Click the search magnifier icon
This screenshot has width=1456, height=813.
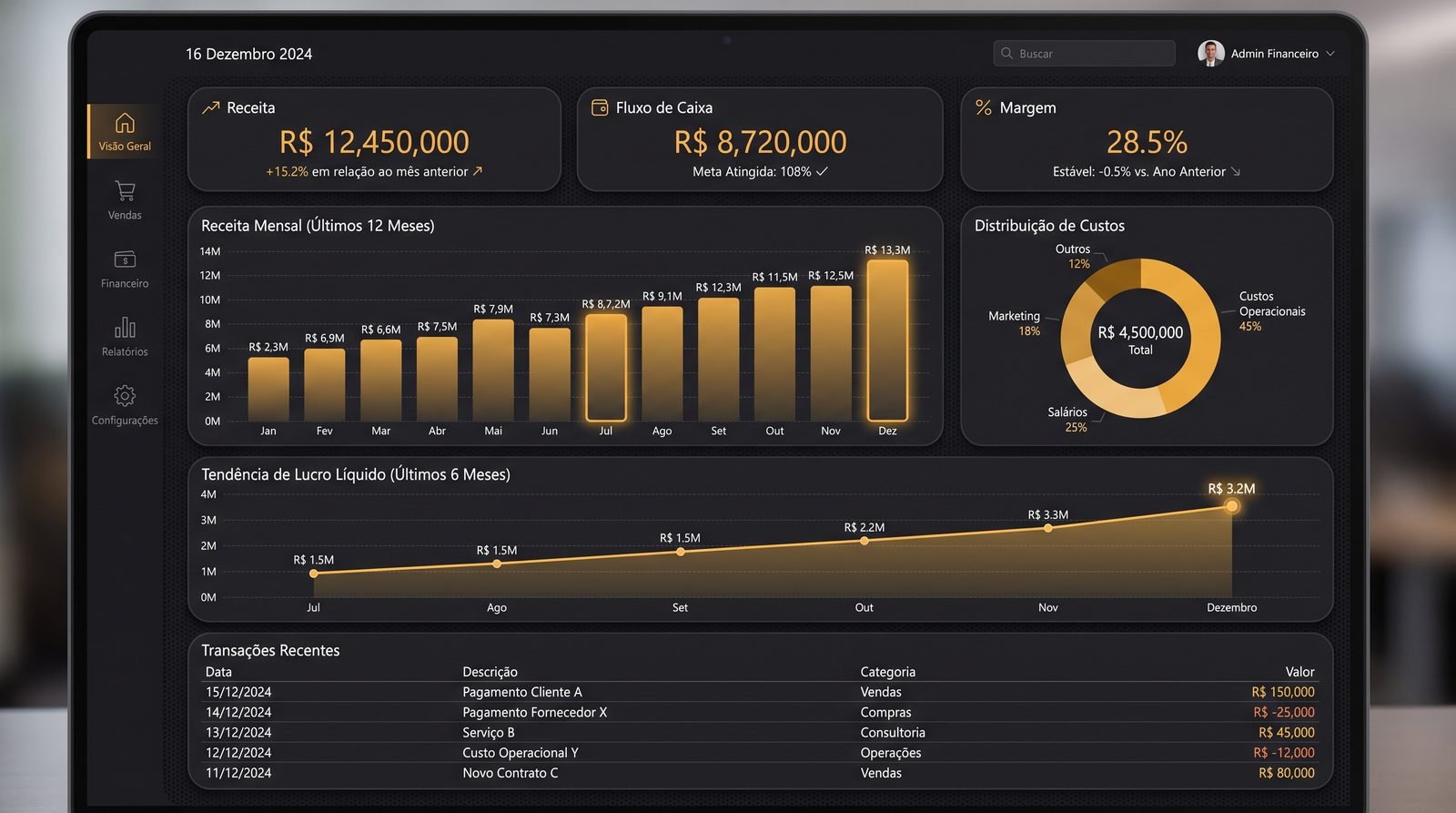(1006, 54)
